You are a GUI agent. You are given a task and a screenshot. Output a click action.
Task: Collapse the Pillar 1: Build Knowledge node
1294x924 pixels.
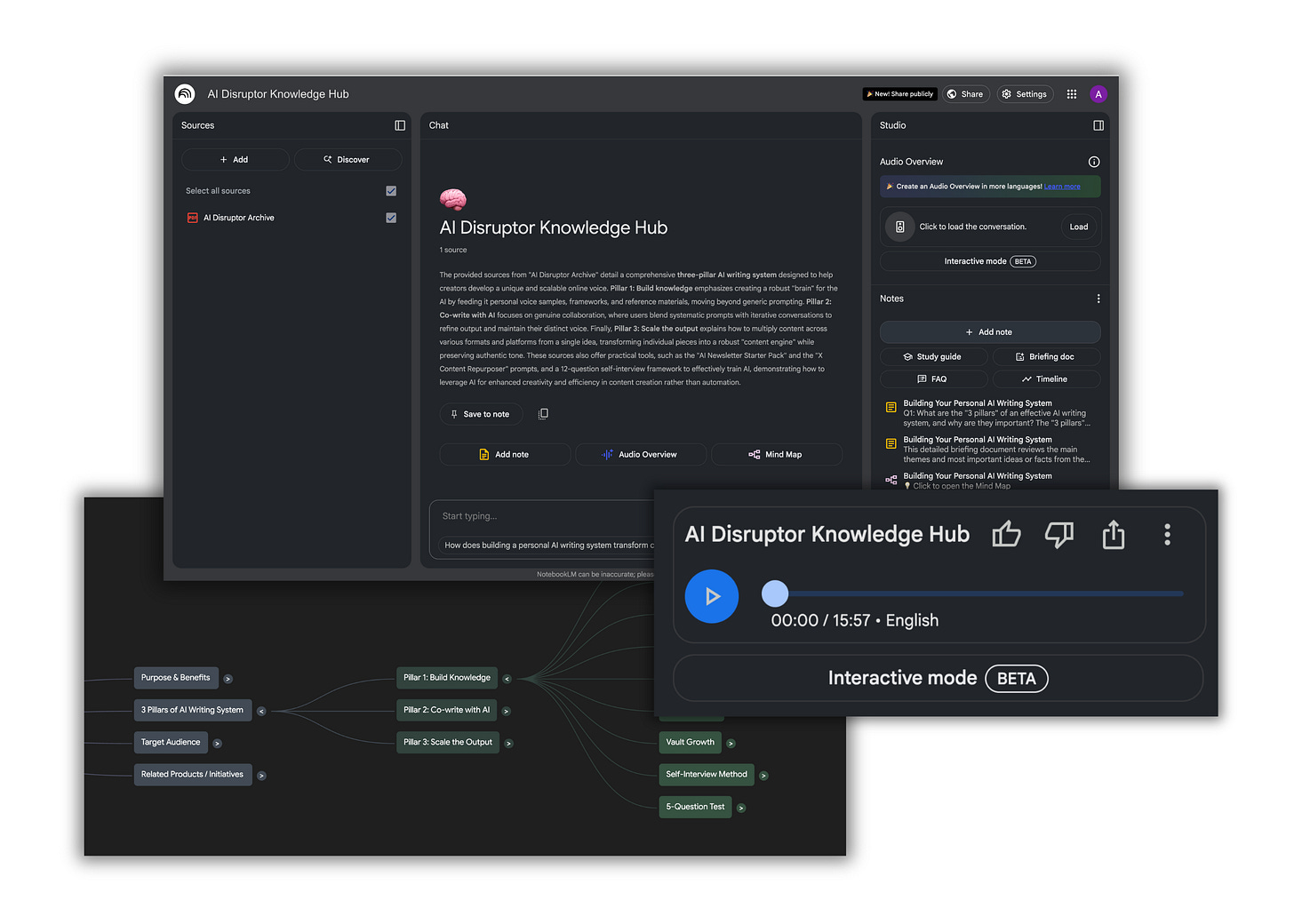507,679
